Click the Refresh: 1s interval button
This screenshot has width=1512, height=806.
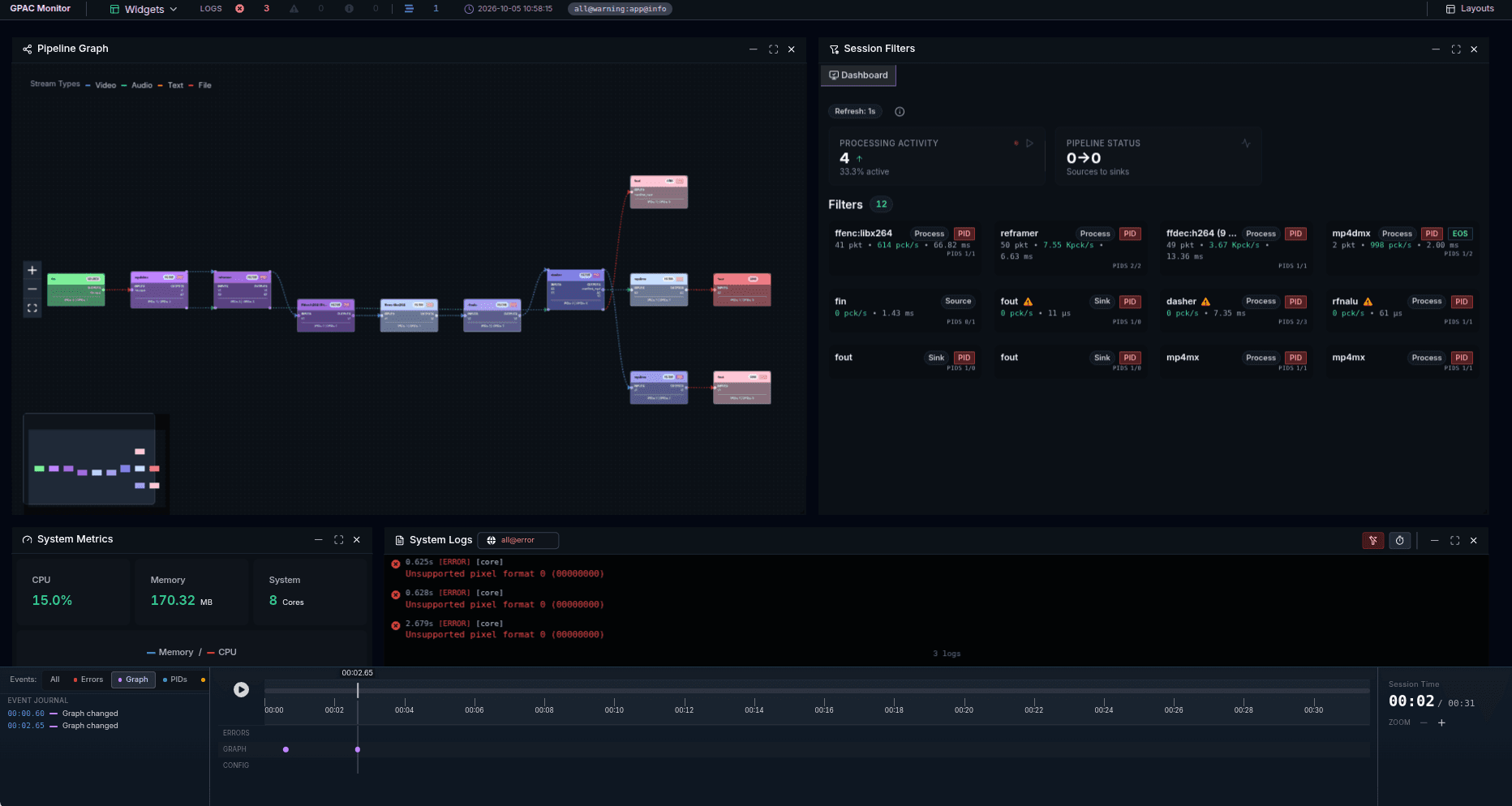tap(855, 111)
